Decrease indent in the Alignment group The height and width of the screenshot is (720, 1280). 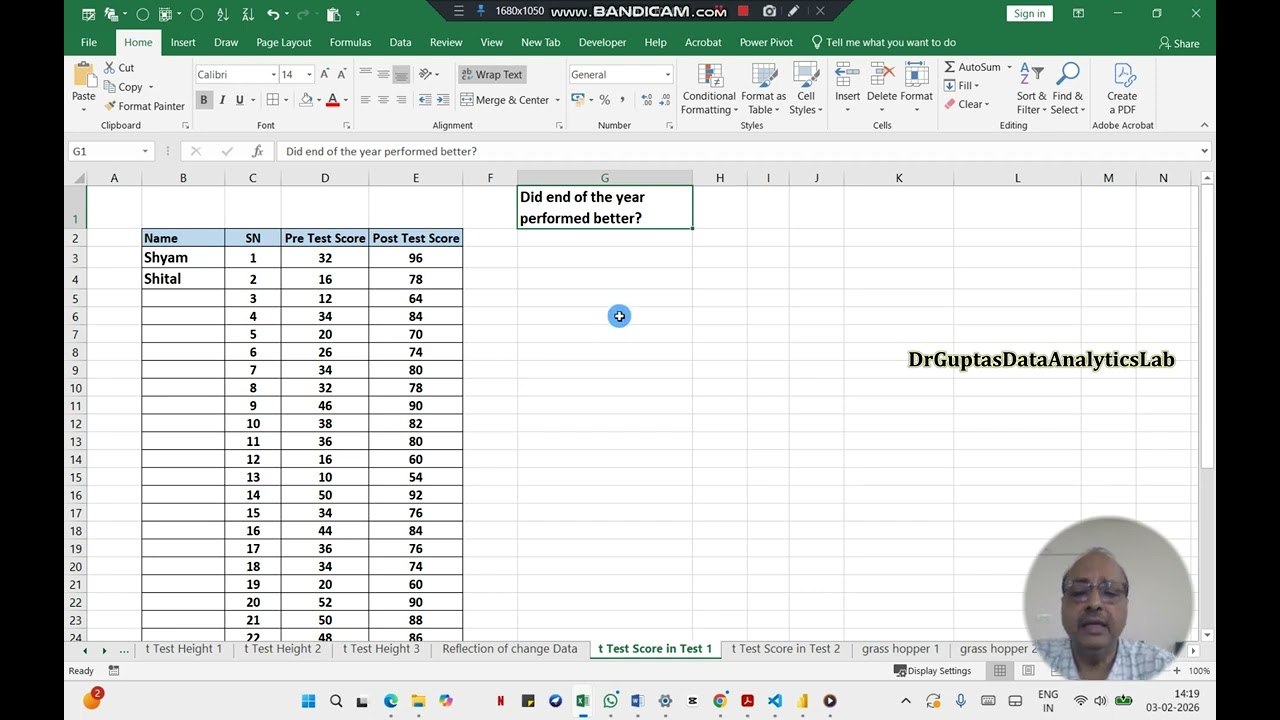425,100
